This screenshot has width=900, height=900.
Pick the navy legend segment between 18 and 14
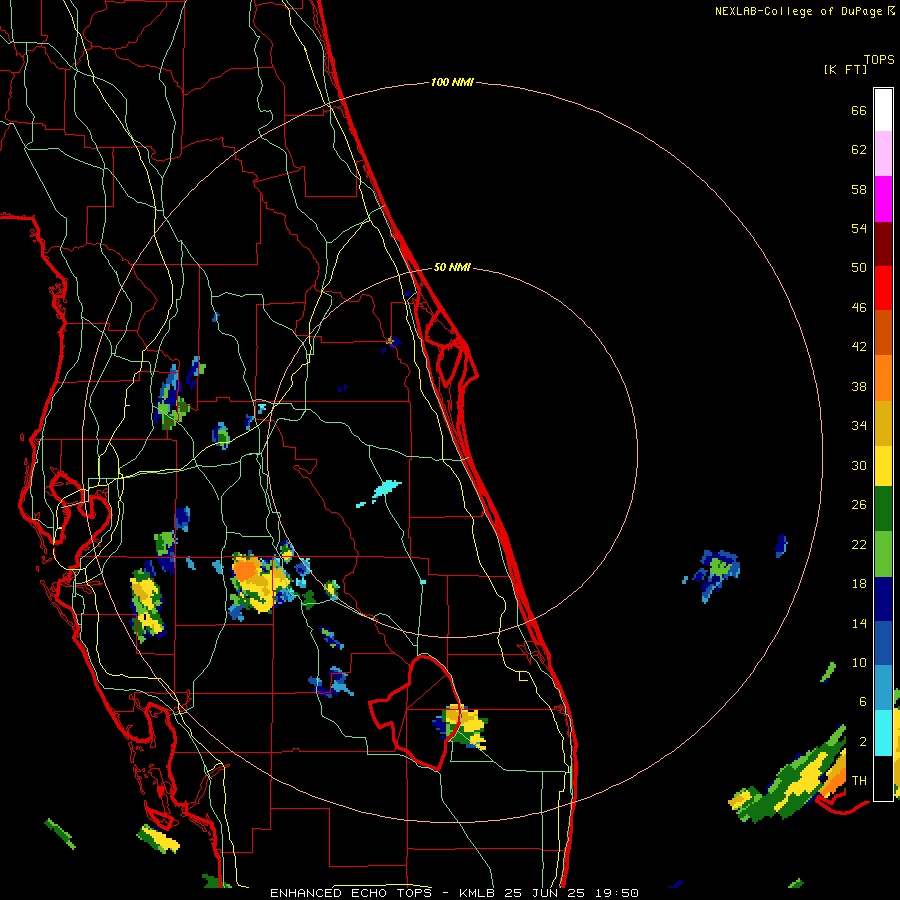883,599
